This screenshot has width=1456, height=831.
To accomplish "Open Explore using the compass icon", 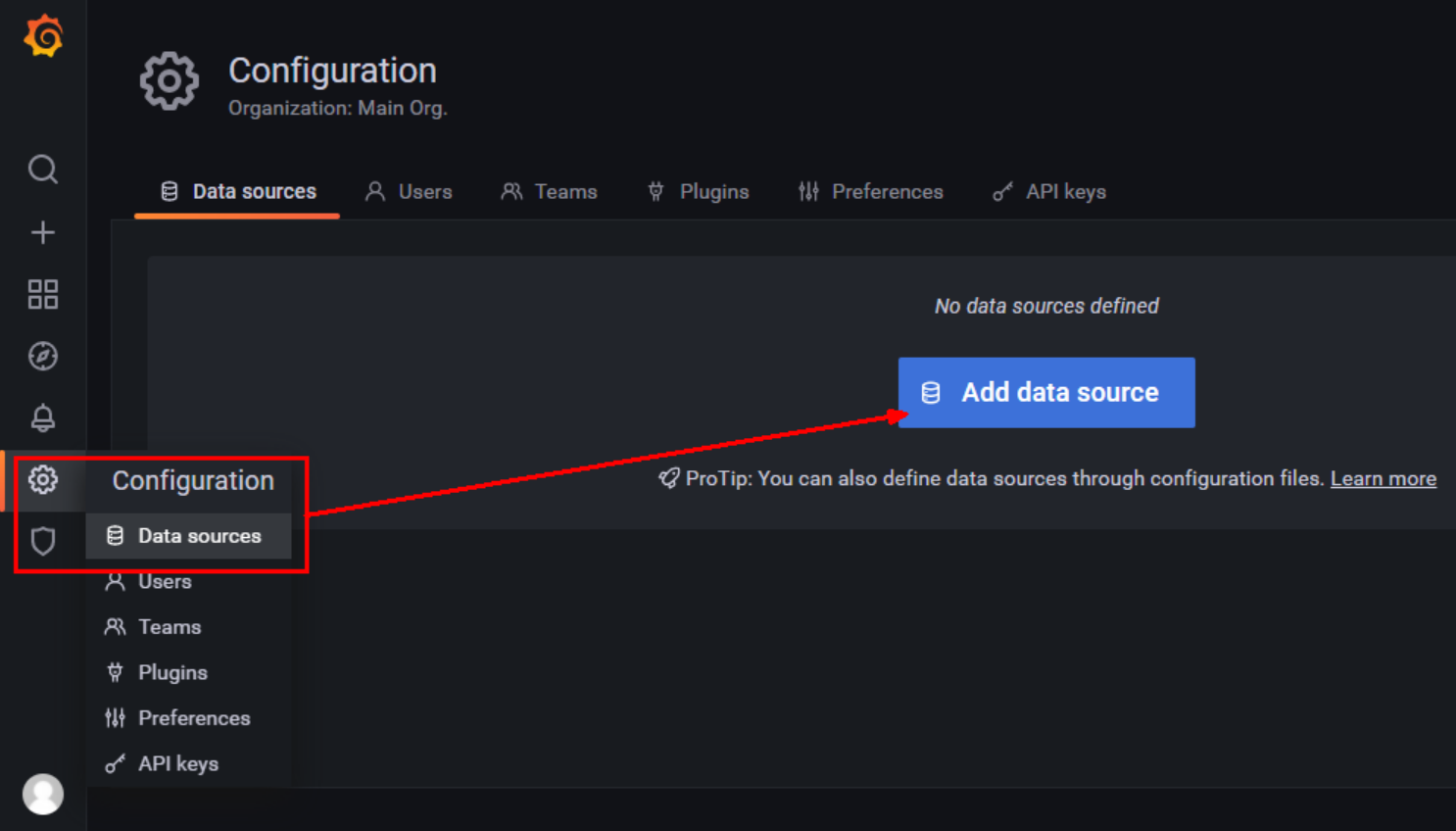I will coord(42,356).
